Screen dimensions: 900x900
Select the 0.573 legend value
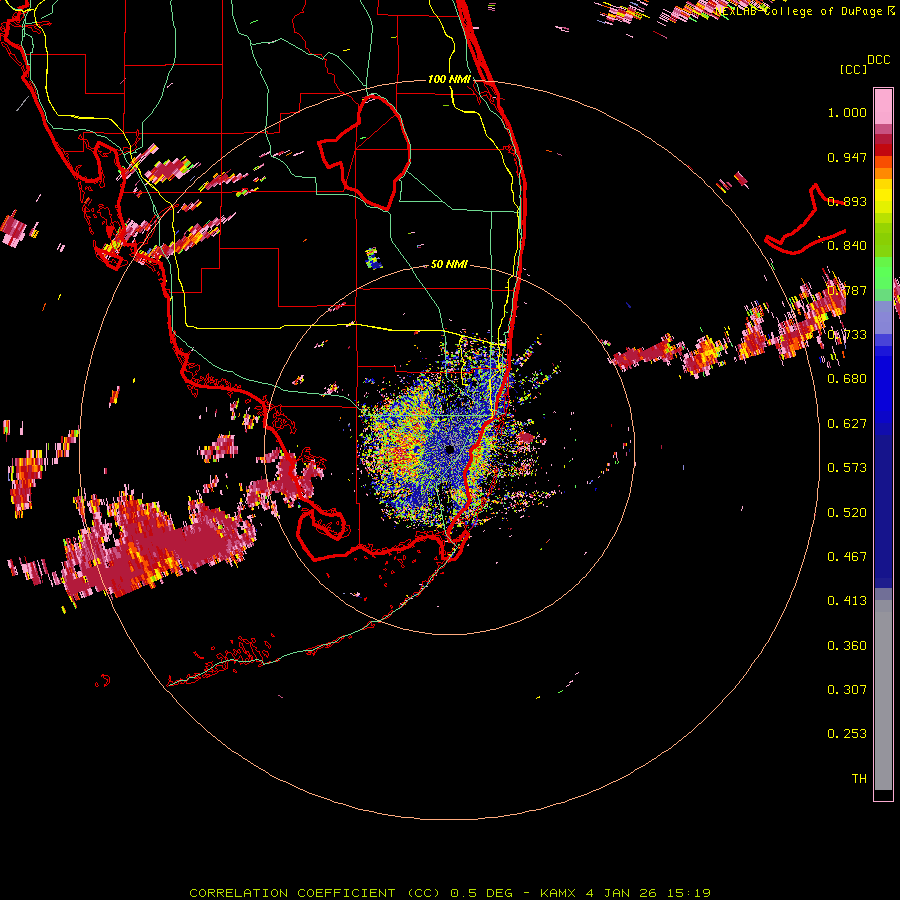click(x=847, y=468)
